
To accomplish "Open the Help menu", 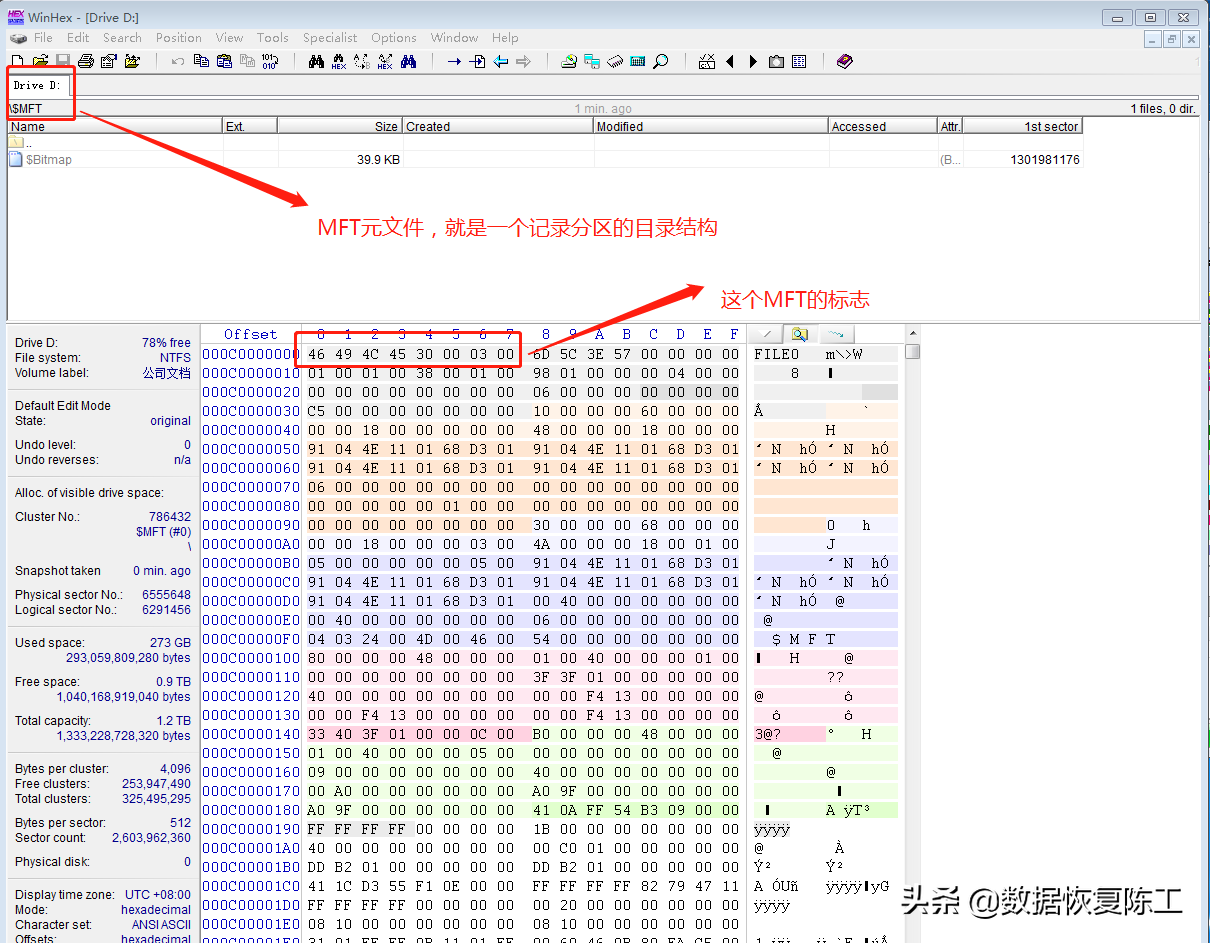I will click(505, 38).
